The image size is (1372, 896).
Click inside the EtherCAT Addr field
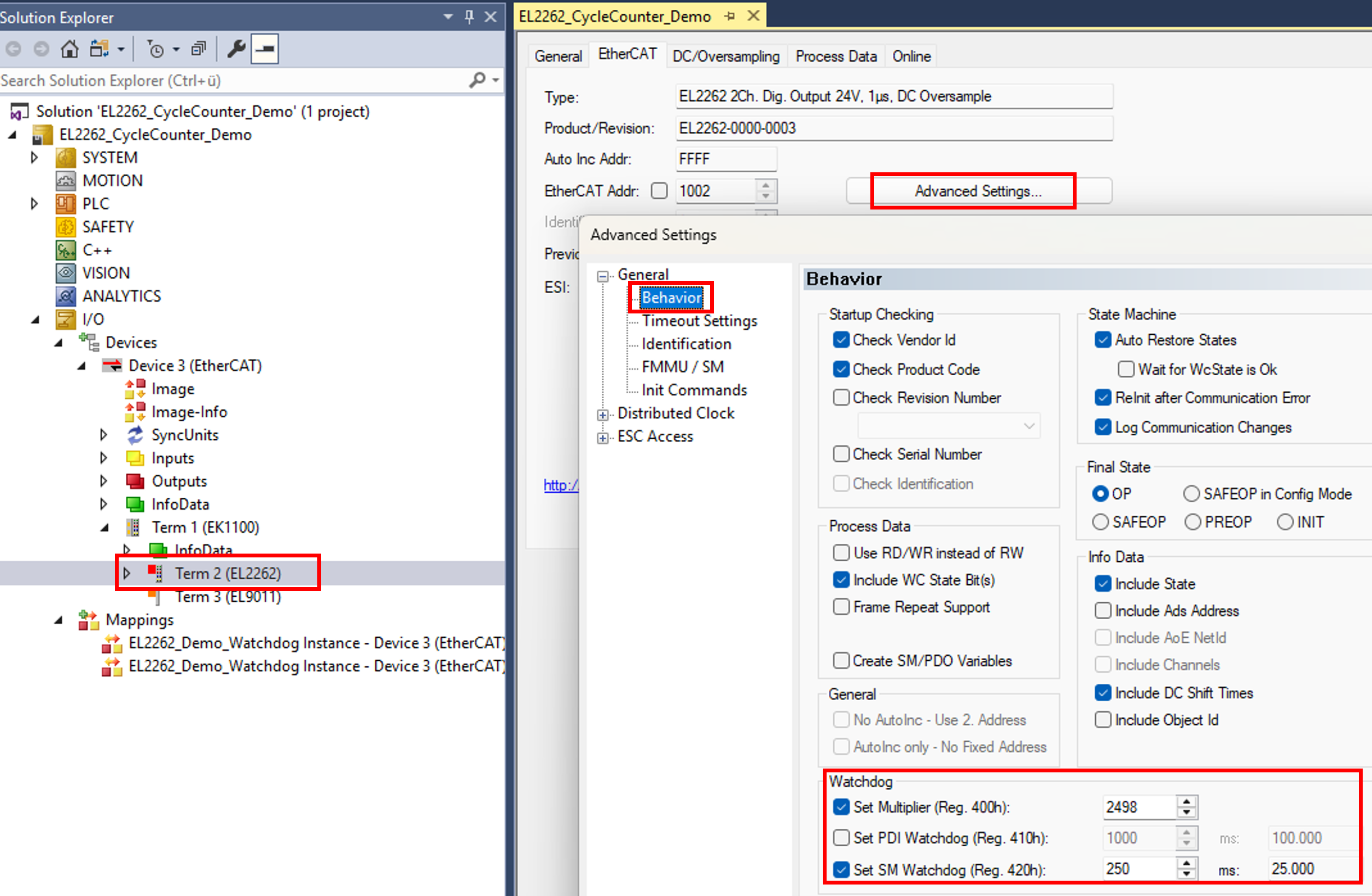click(715, 190)
